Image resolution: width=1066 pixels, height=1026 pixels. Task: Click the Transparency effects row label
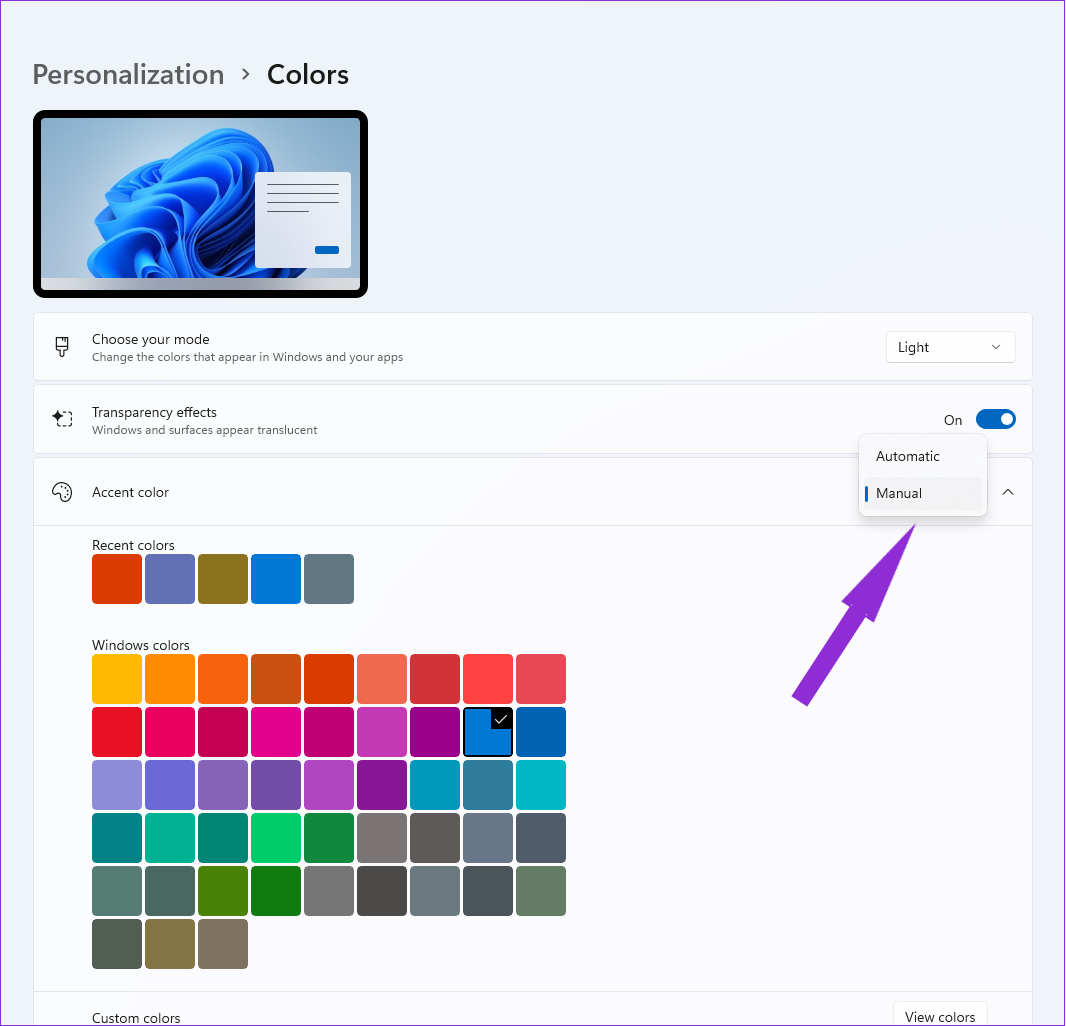point(154,412)
